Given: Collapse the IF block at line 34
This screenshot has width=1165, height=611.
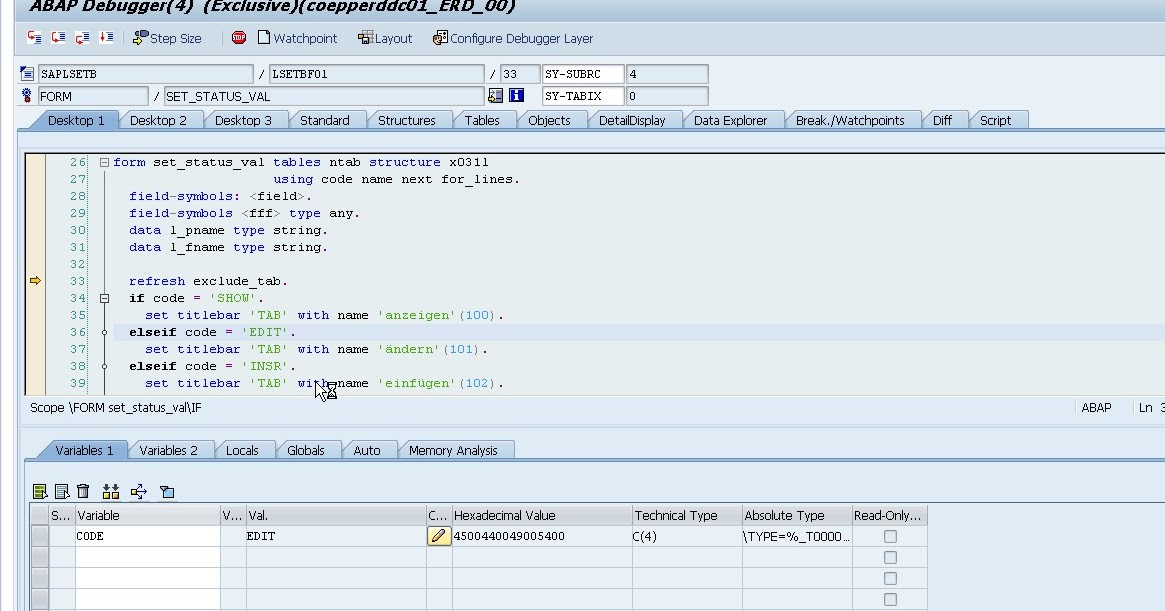Looking at the screenshot, I should (x=106, y=298).
